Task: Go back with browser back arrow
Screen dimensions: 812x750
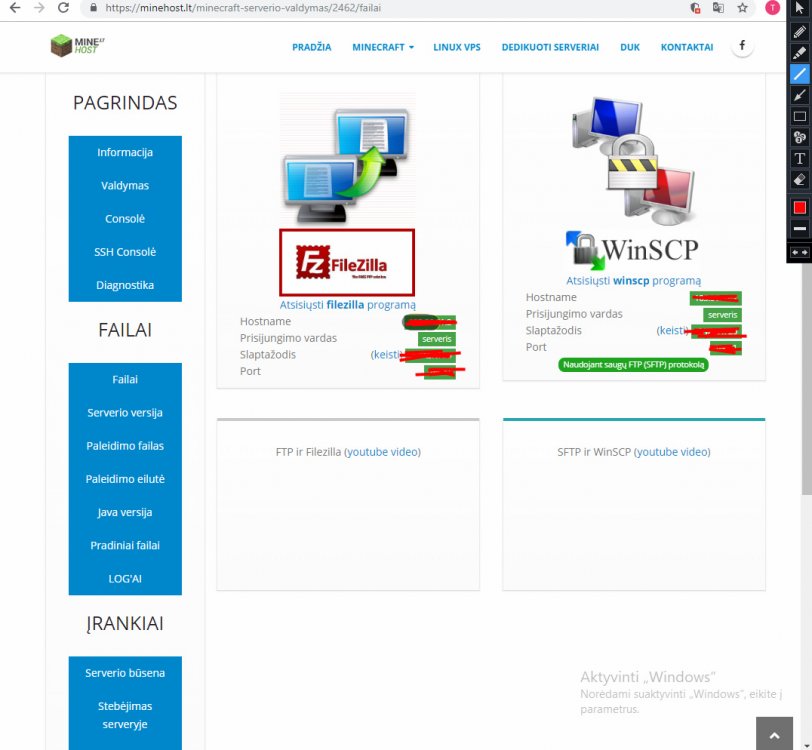Action: 15,8
